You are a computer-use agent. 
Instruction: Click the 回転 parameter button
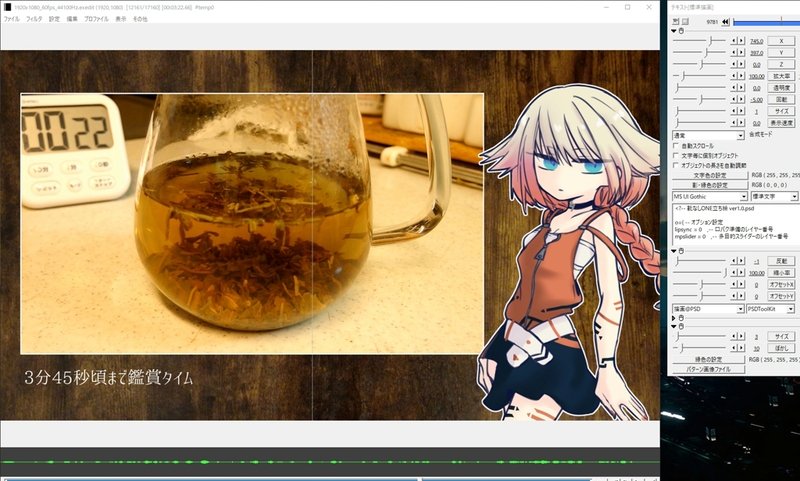click(781, 99)
